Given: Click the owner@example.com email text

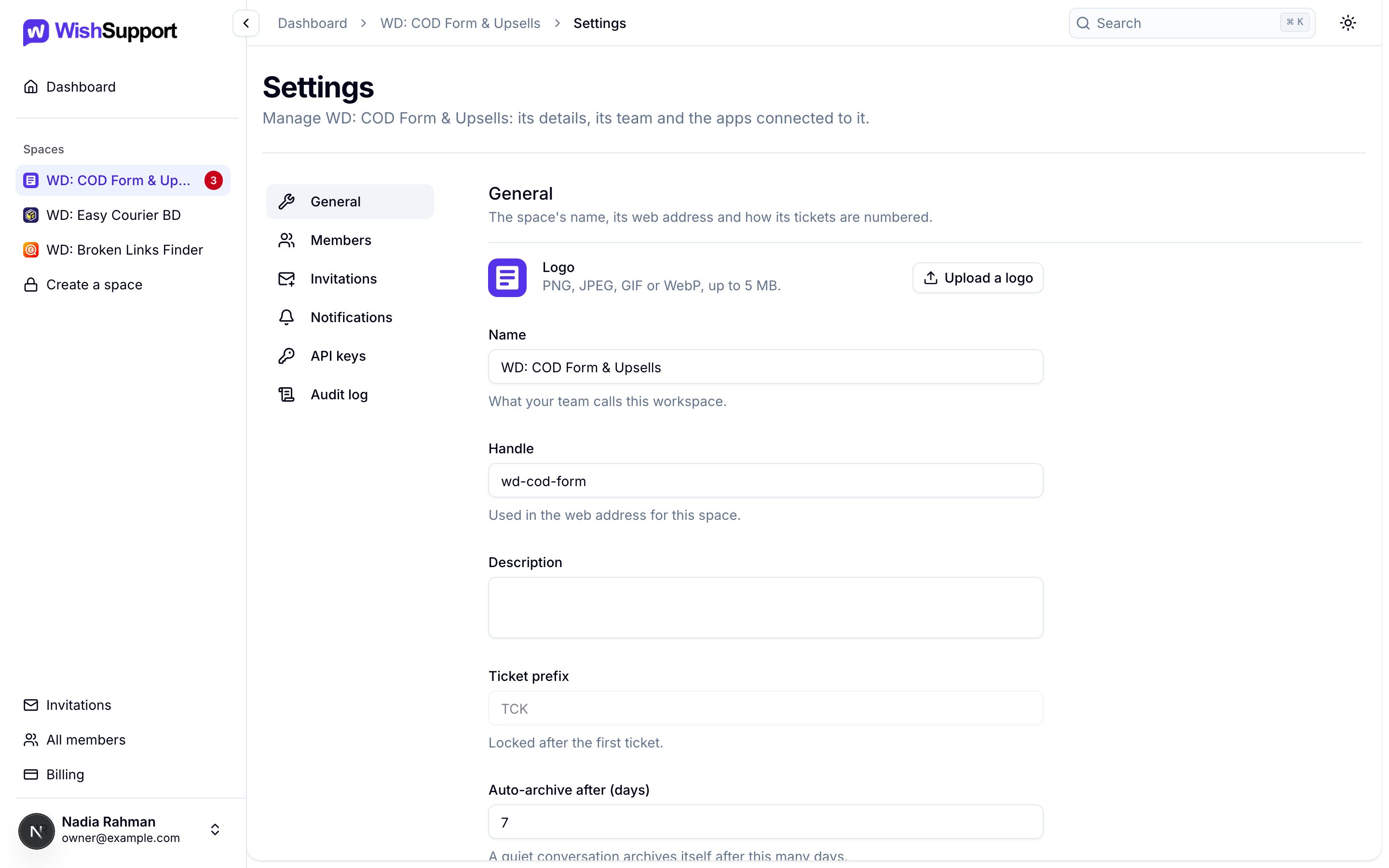Looking at the screenshot, I should pyautogui.click(x=121, y=838).
